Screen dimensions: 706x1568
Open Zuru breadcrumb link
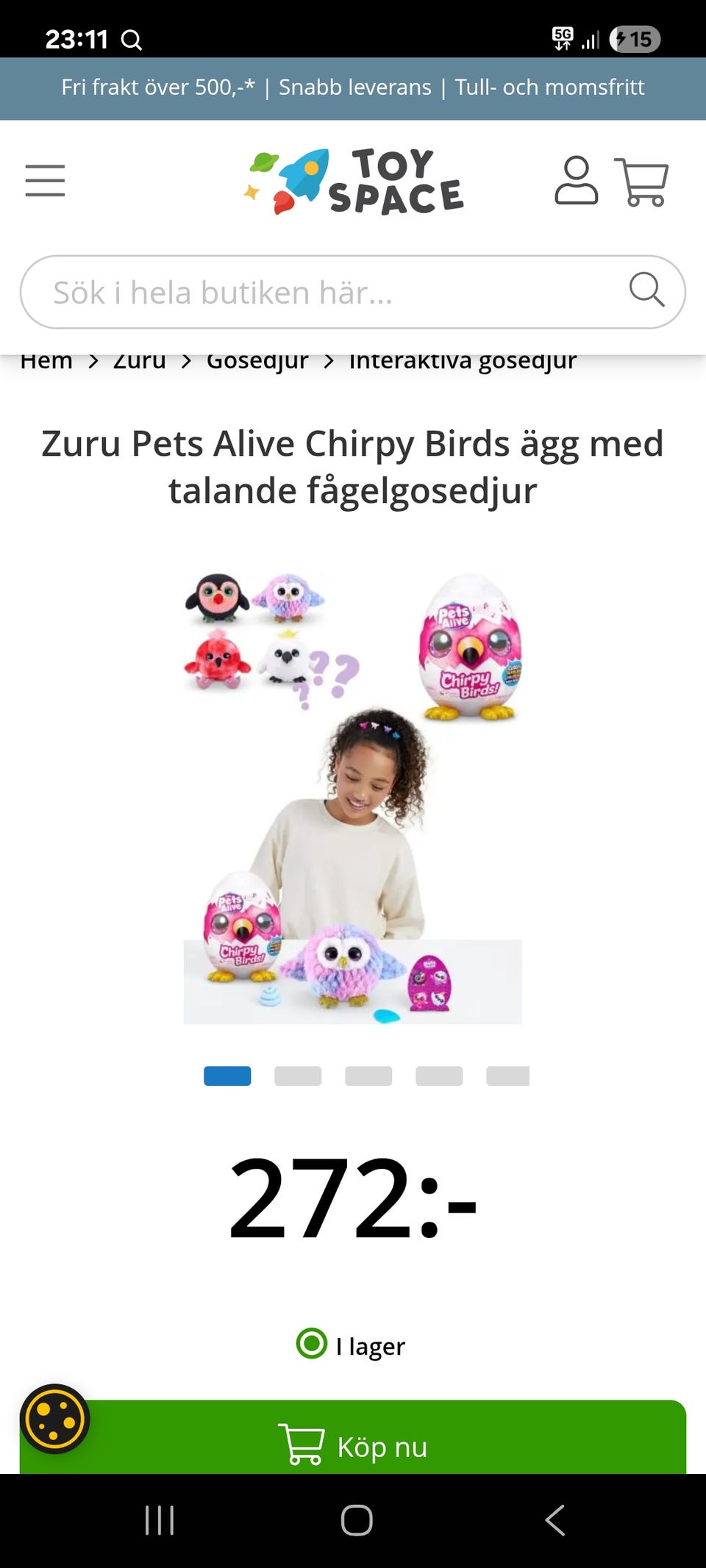pos(140,361)
